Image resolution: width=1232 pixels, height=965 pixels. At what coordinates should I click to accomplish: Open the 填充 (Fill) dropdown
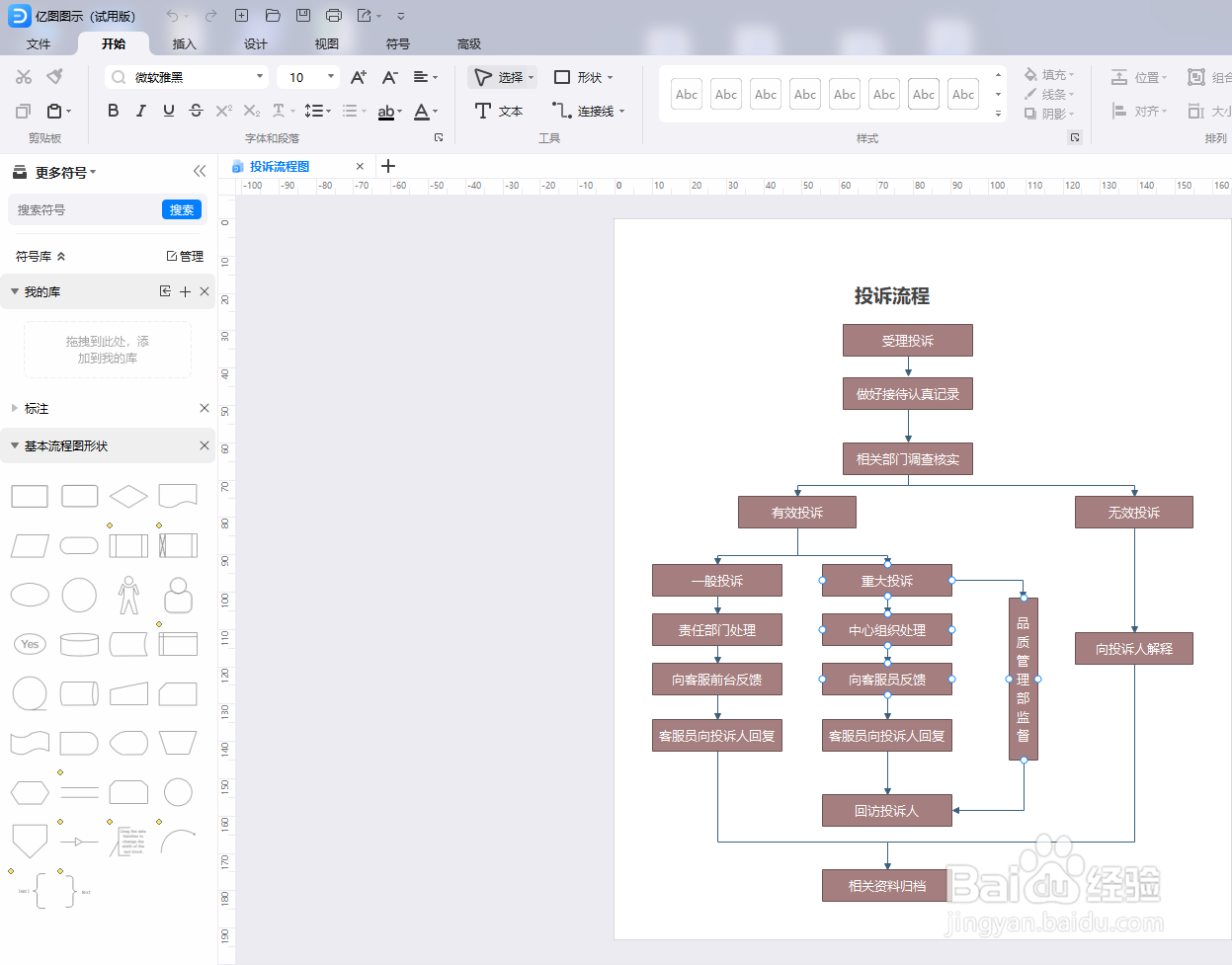click(x=1049, y=75)
